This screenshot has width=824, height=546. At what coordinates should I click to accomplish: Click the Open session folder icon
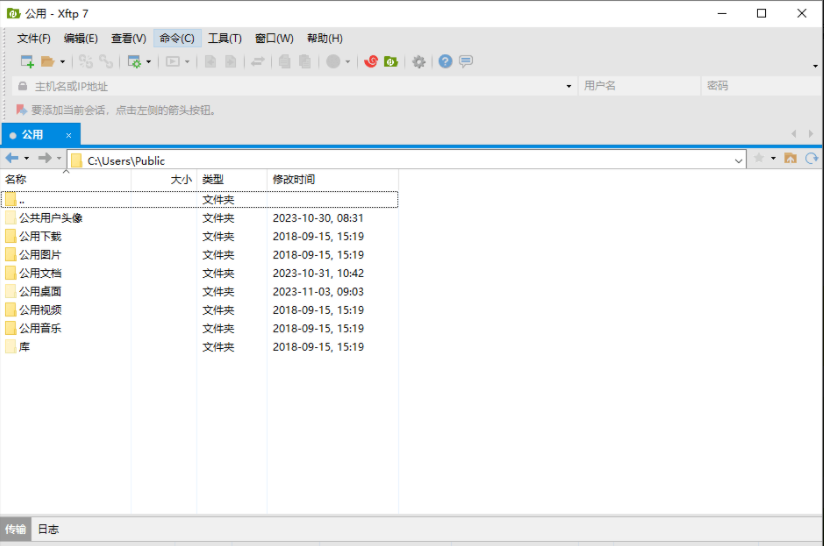pos(47,62)
